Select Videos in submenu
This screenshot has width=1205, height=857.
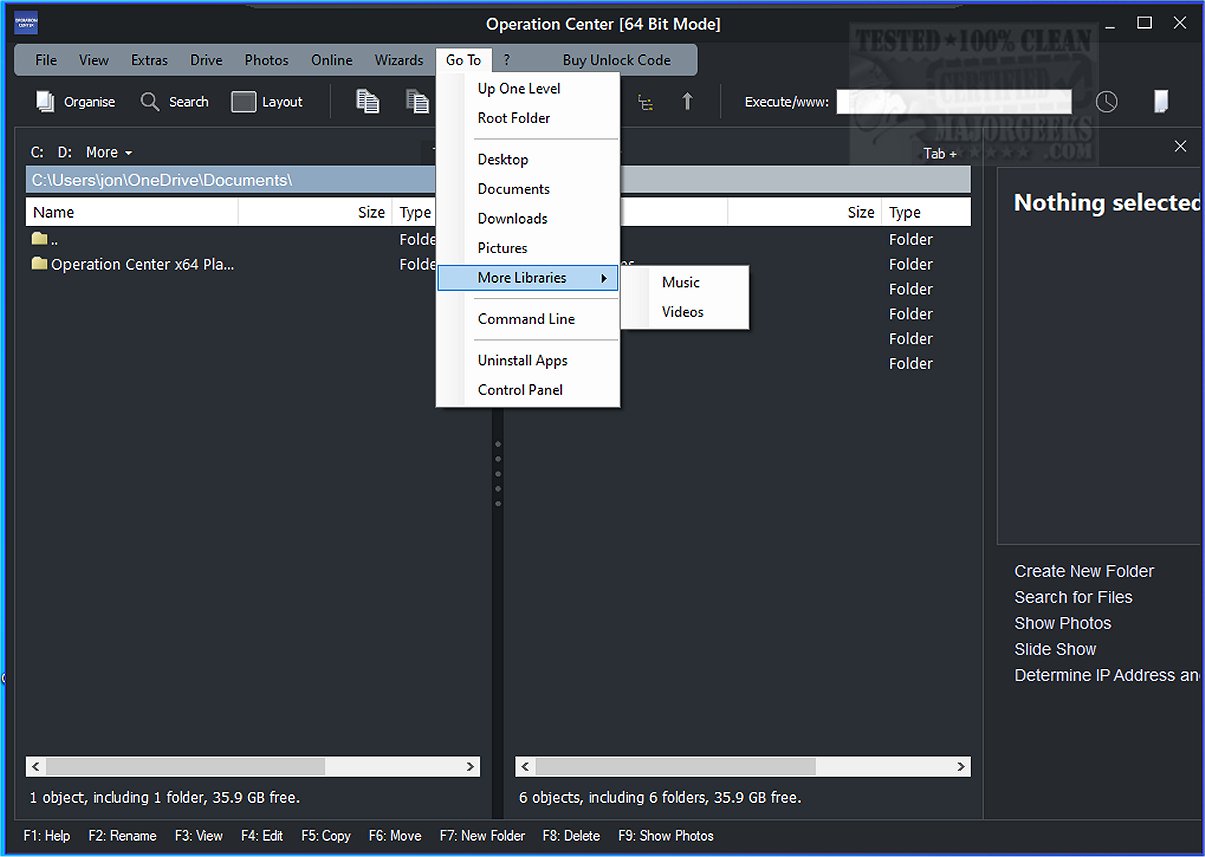pos(685,312)
